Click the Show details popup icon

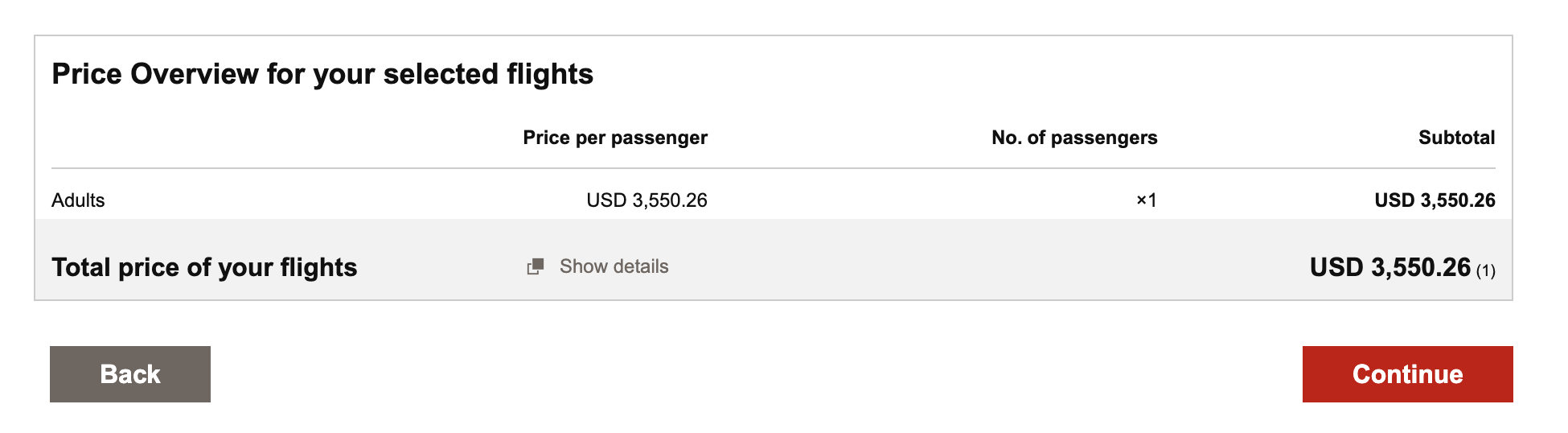tap(536, 266)
